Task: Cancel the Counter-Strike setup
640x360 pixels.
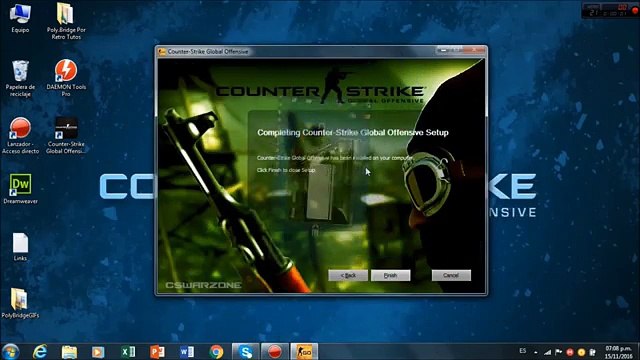Action: pyautogui.click(x=451, y=276)
